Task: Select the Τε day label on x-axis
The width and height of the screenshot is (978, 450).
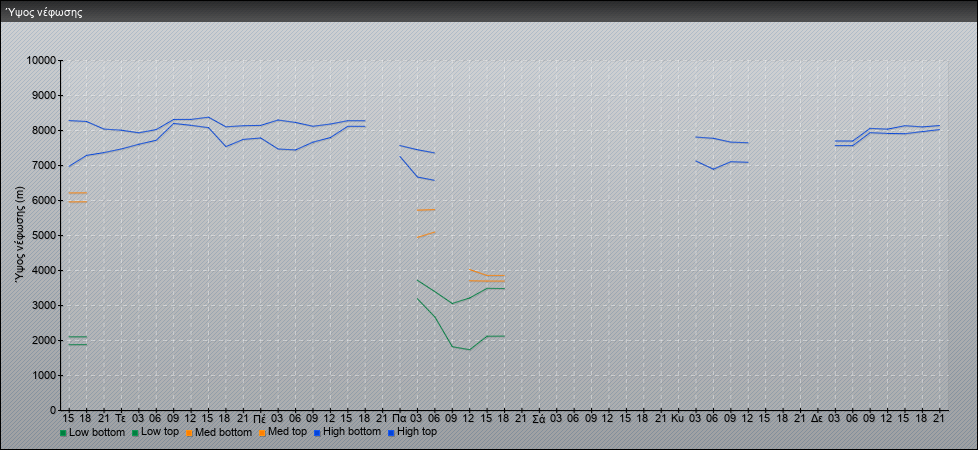Action: point(121,419)
